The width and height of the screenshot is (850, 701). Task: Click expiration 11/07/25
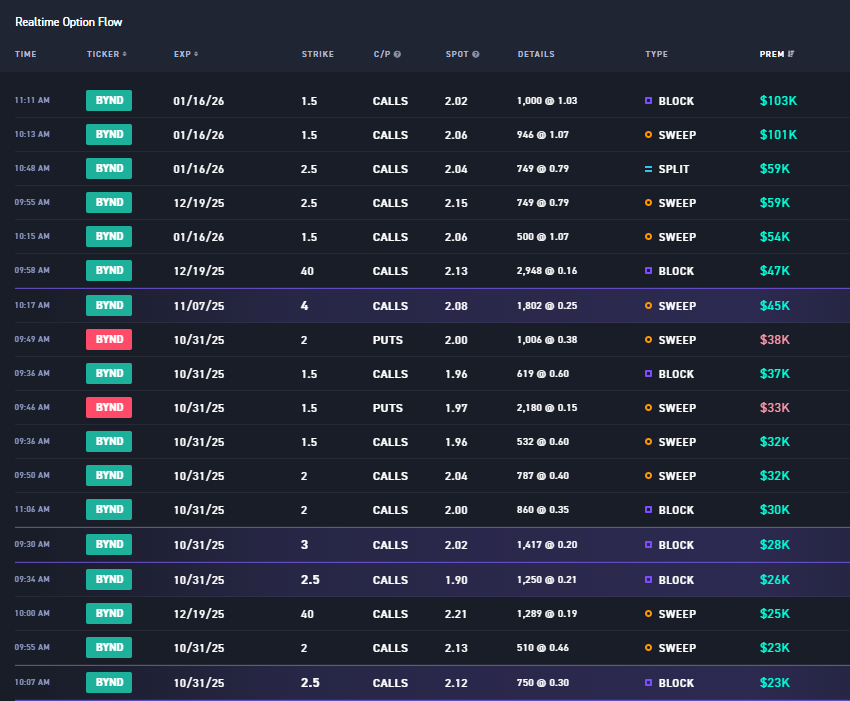(199, 306)
